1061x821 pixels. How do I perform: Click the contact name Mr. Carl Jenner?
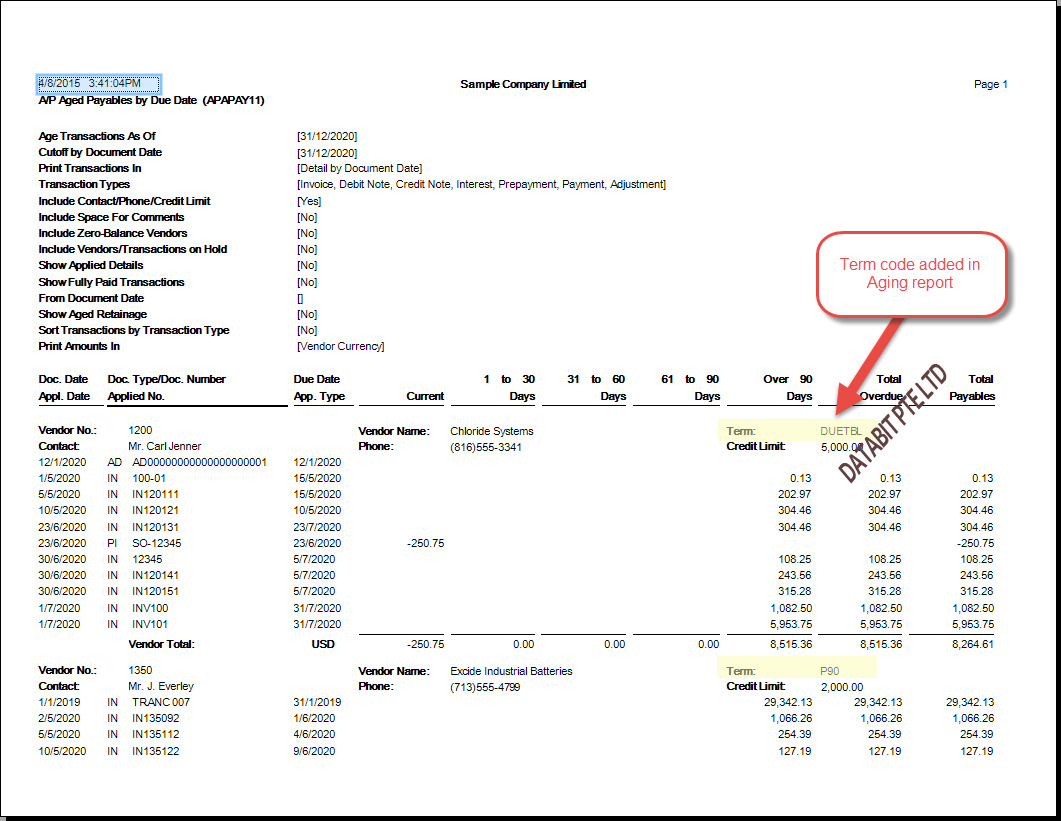(164, 446)
